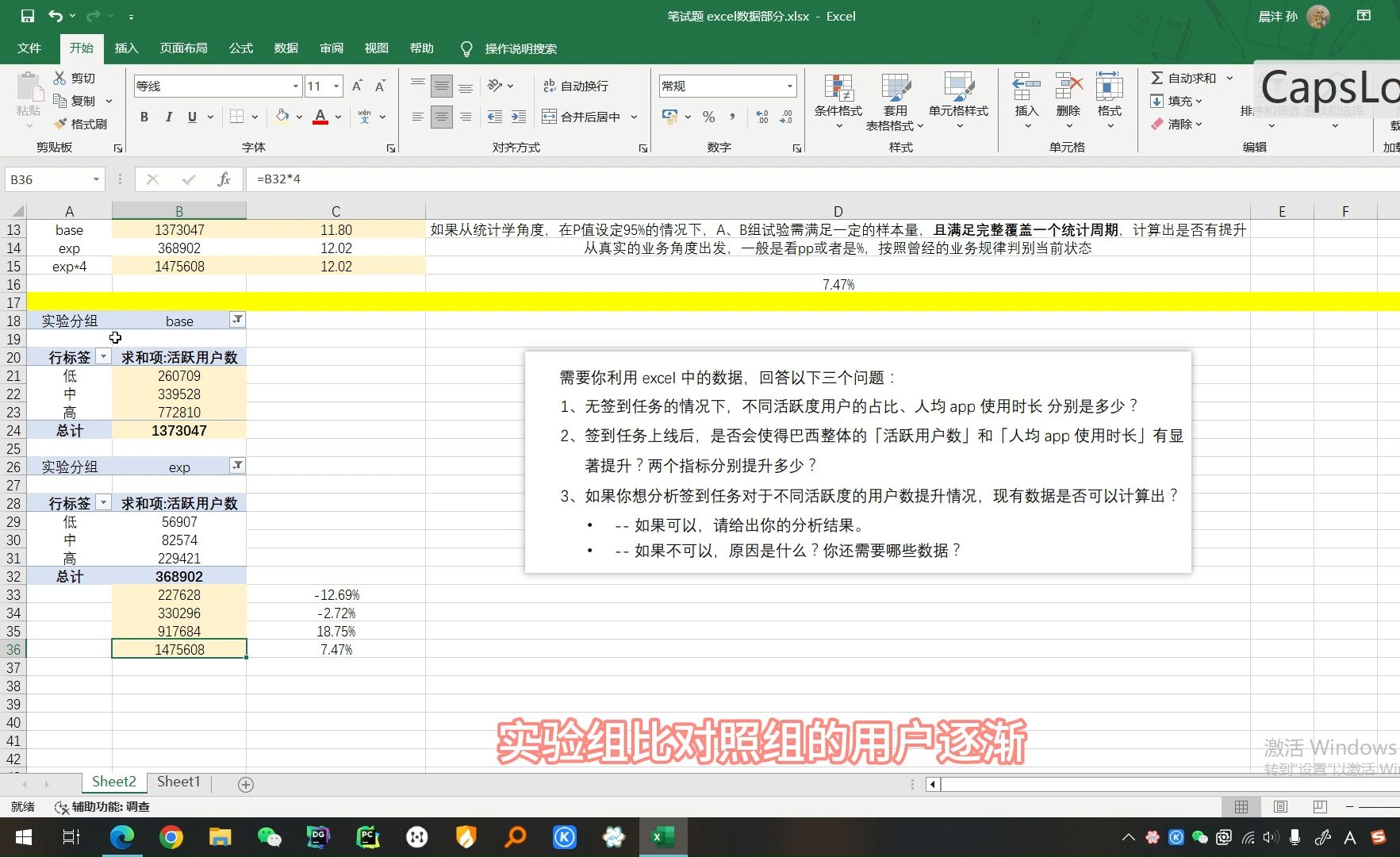
Task: Undo the last action
Action: click(55, 16)
